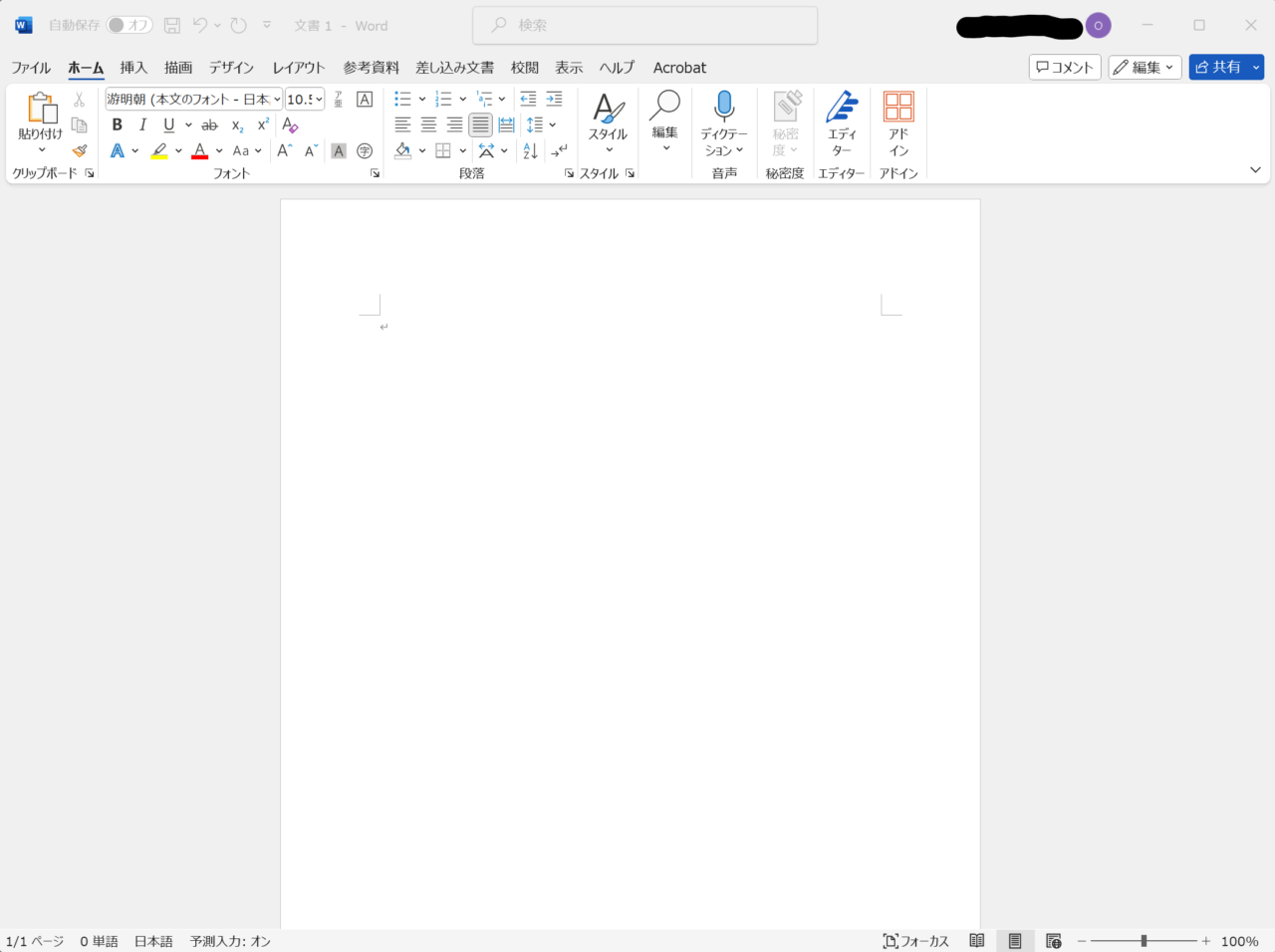Toggle justify alignment
1275x952 pixels.
480,124
